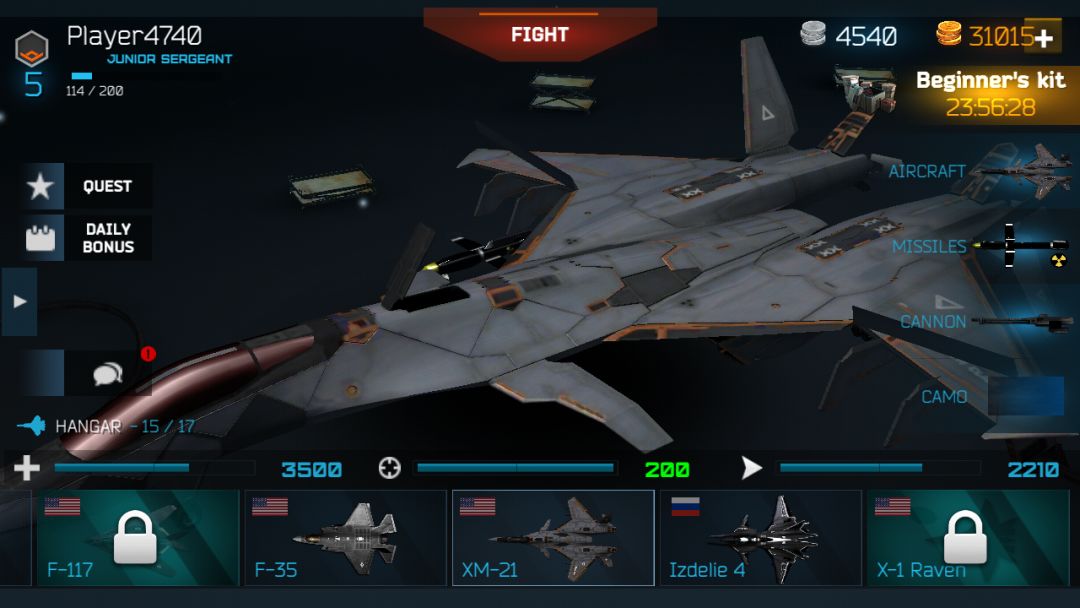This screenshot has width=1080, height=608.
Task: Start battle with the FIGHT button
Action: [x=540, y=34]
